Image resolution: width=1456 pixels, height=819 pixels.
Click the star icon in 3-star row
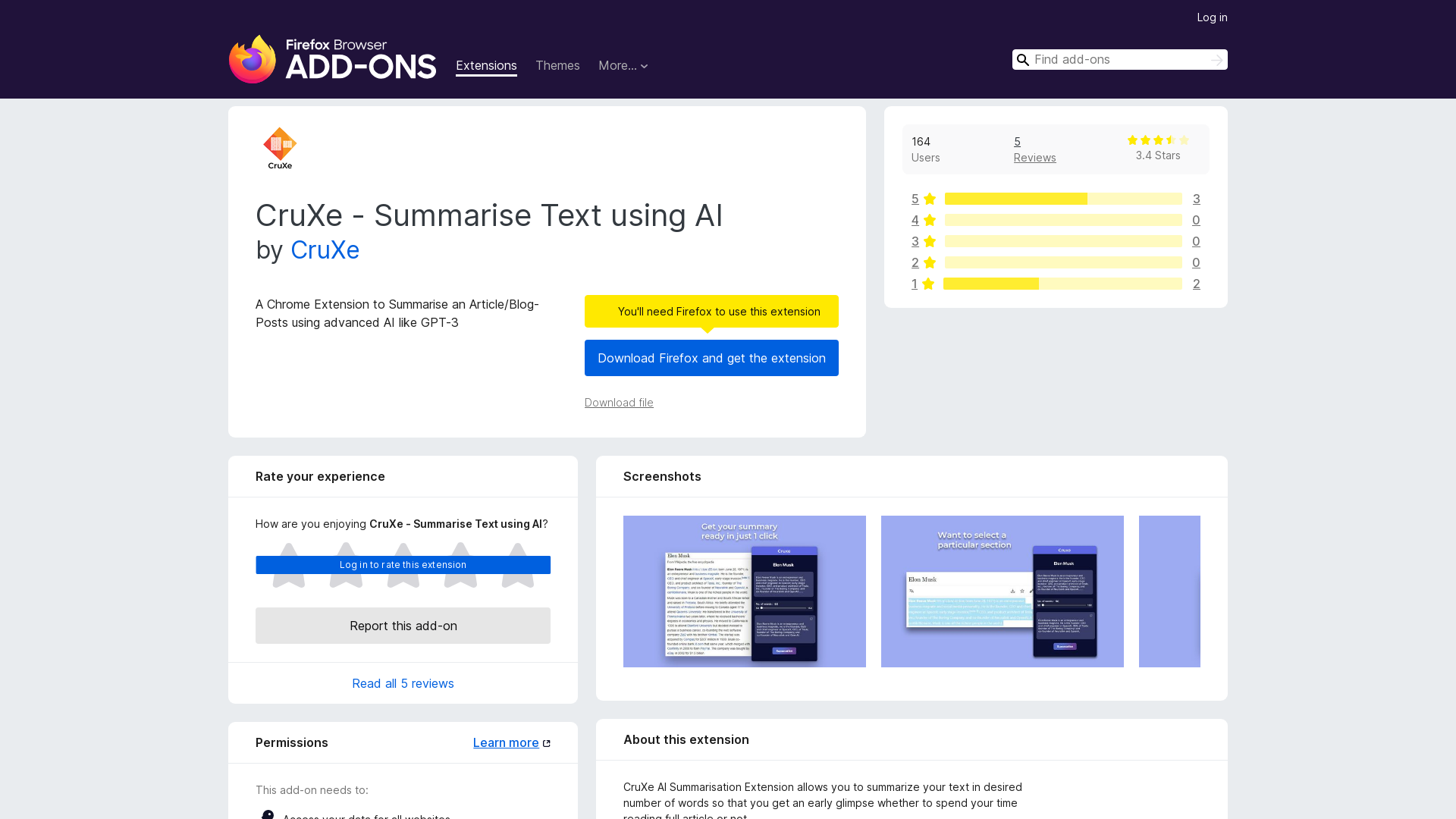[930, 241]
